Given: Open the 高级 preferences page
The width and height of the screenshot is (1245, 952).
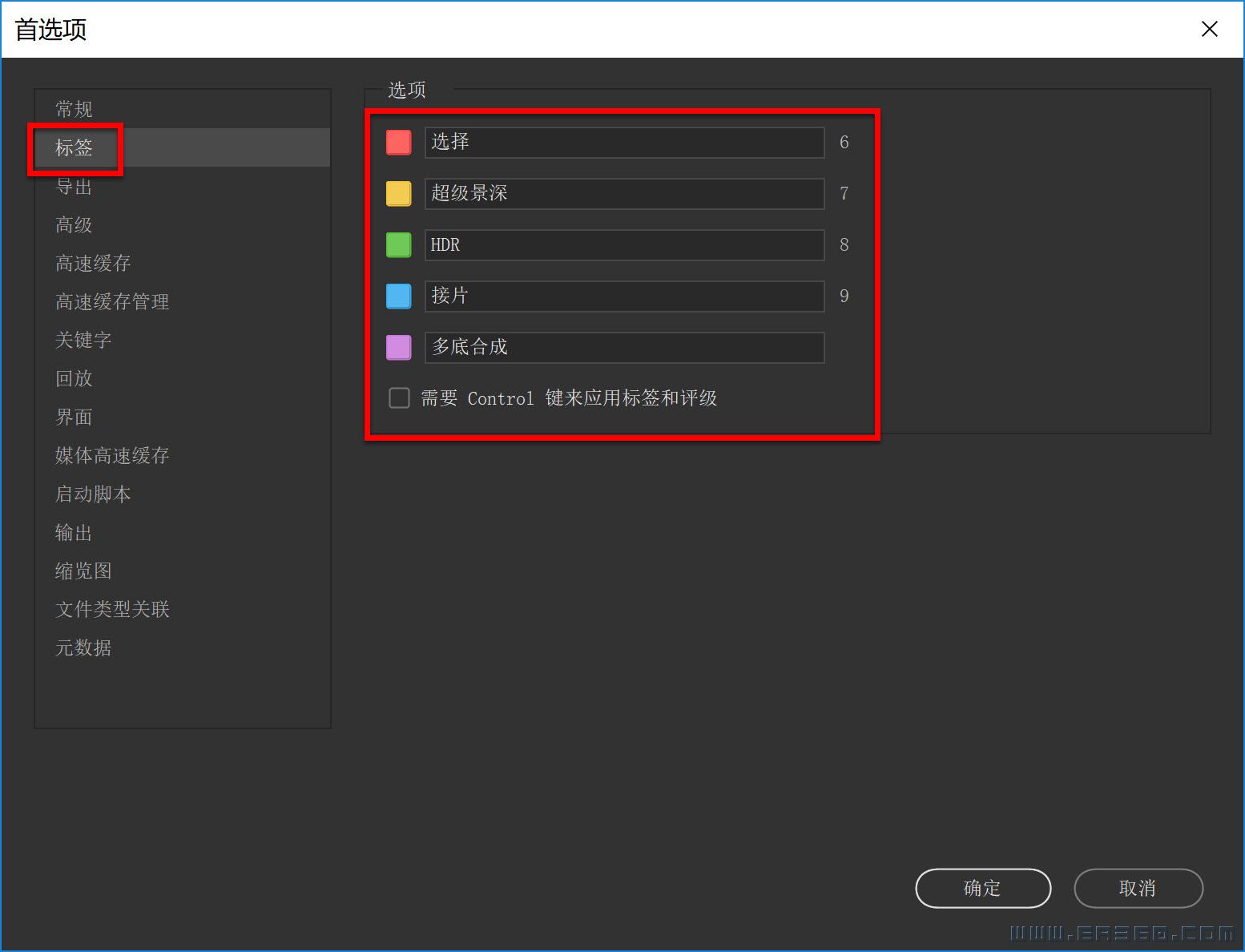Looking at the screenshot, I should click(73, 224).
